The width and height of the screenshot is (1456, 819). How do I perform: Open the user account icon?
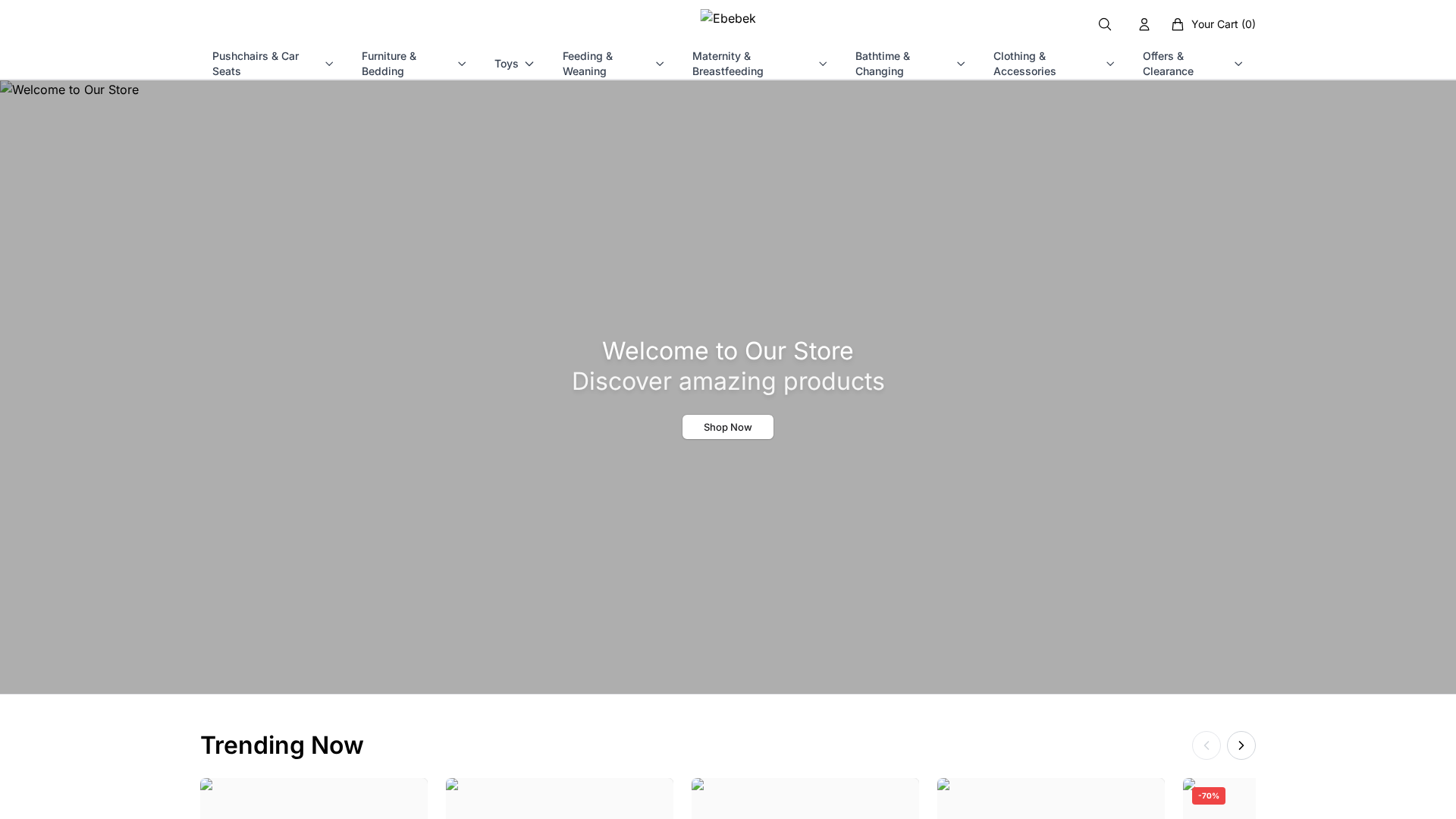(x=1144, y=24)
